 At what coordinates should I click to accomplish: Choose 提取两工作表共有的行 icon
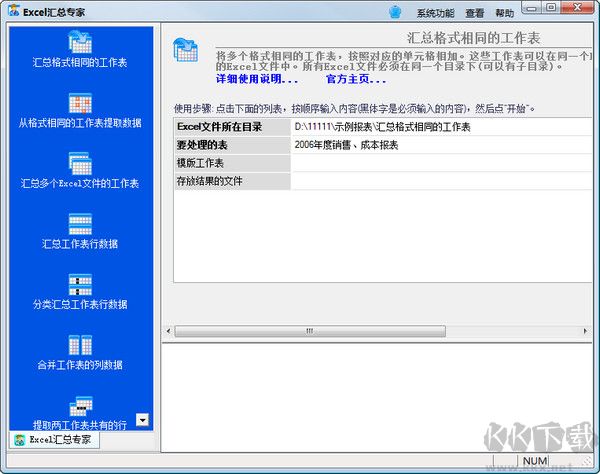81,406
